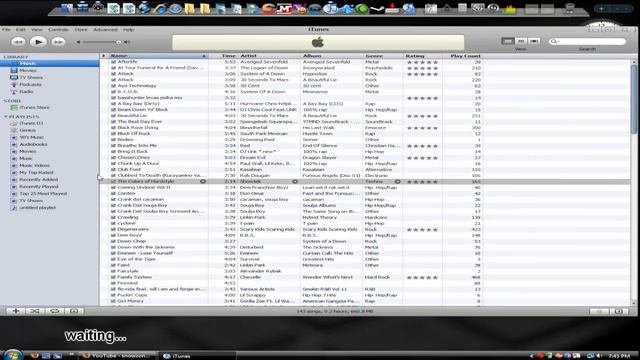Open Podcasts in the Library sidebar
Viewport: 640px width, 360px height.
tap(30, 84)
